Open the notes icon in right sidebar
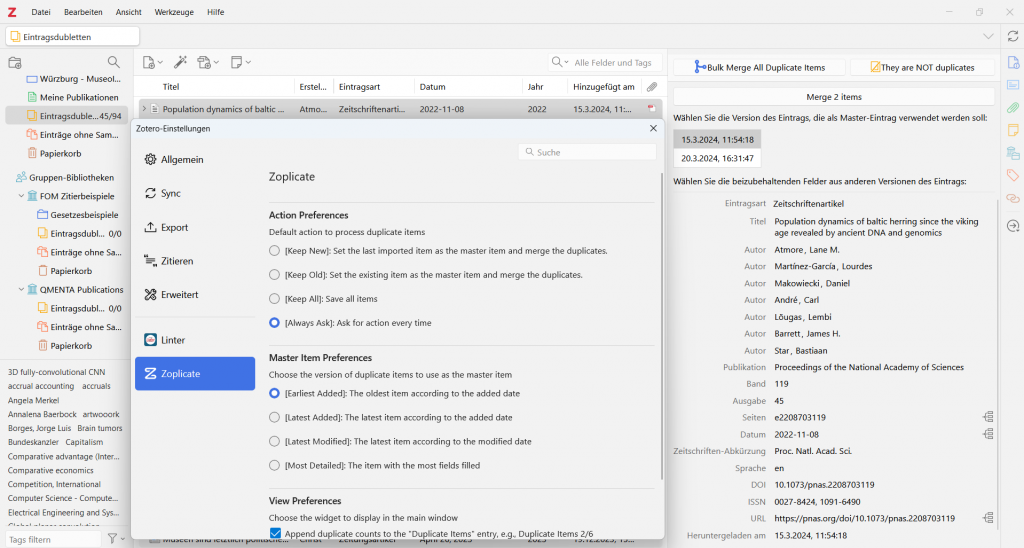The width and height of the screenshot is (1024, 548). pyautogui.click(x=1013, y=130)
